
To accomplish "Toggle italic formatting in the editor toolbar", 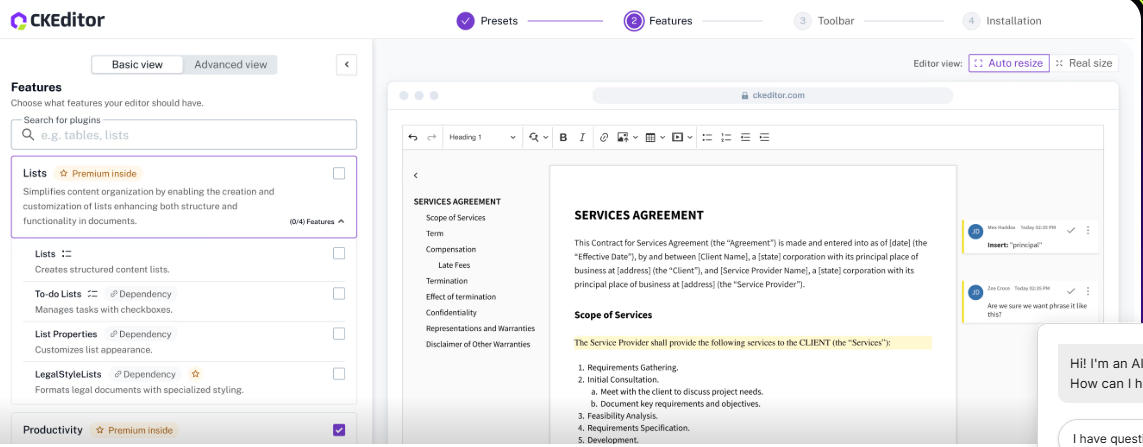I will coord(582,137).
